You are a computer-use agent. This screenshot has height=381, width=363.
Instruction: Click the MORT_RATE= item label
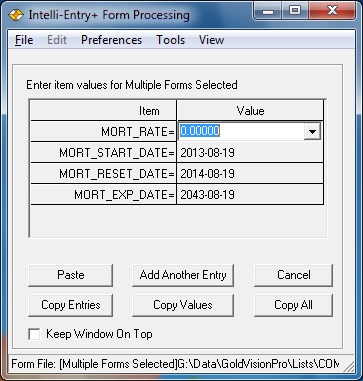pos(104,132)
